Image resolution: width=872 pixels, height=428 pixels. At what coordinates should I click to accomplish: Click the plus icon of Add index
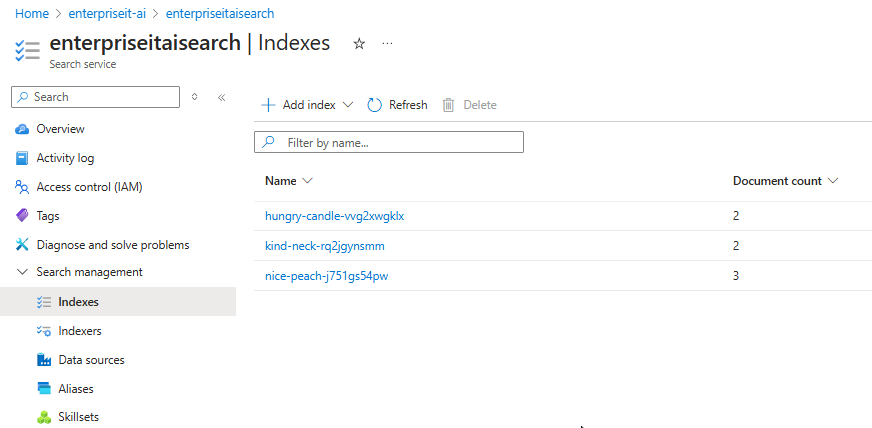[x=268, y=105]
